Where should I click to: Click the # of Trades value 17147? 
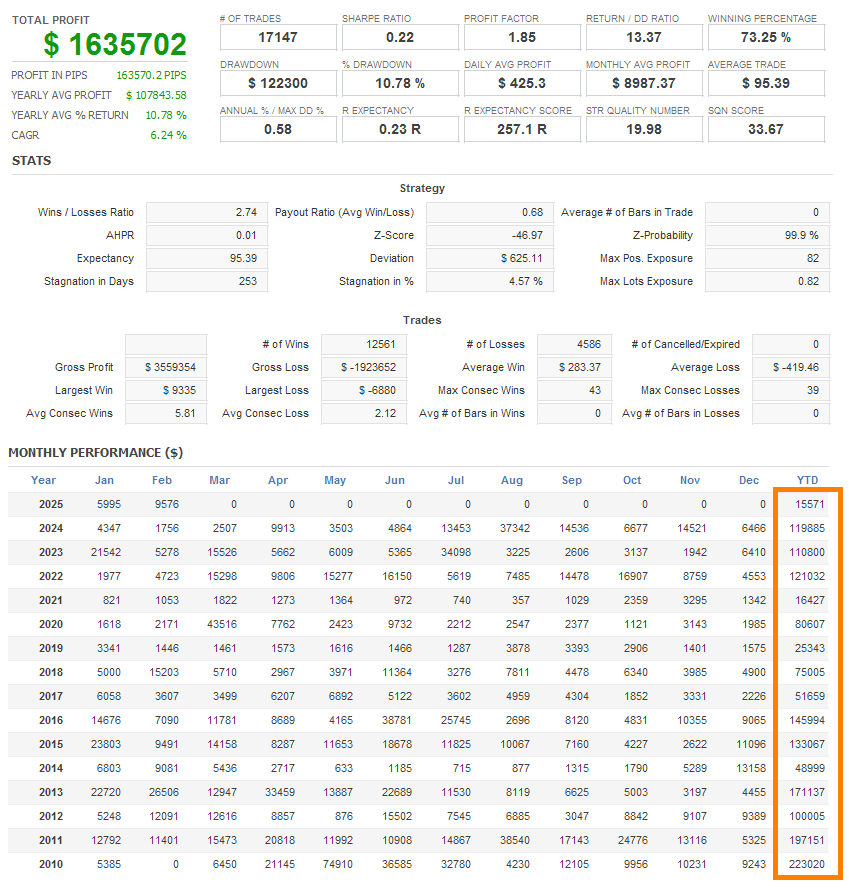pos(278,37)
